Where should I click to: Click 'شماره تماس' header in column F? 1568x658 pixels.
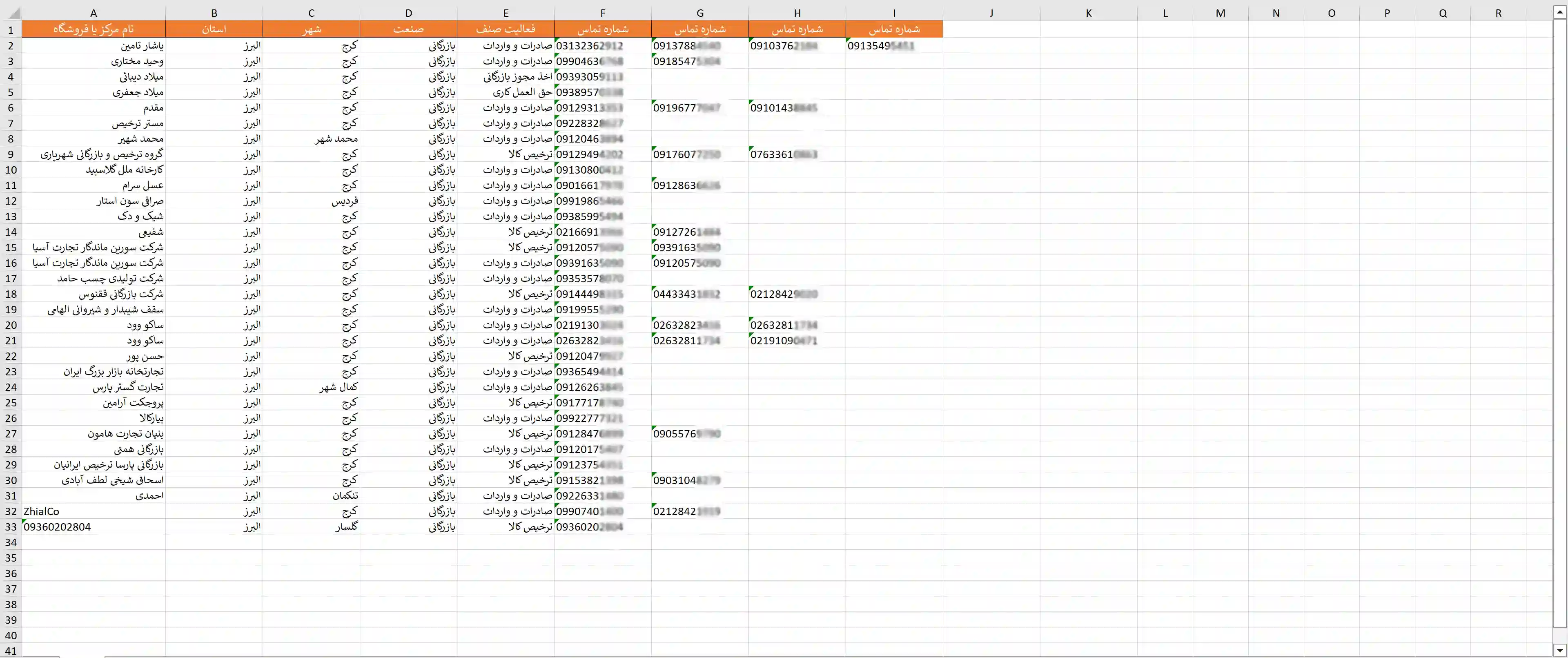click(603, 29)
